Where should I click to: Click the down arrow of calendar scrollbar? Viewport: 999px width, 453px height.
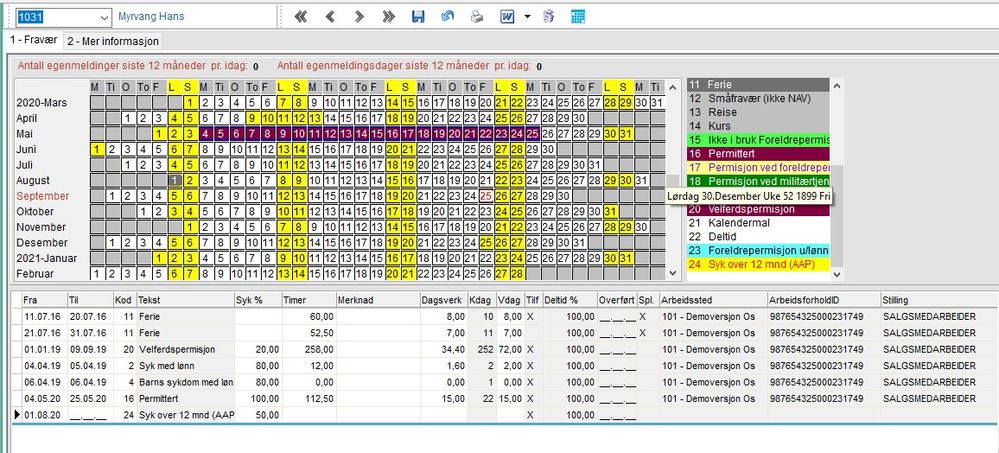[x=673, y=273]
